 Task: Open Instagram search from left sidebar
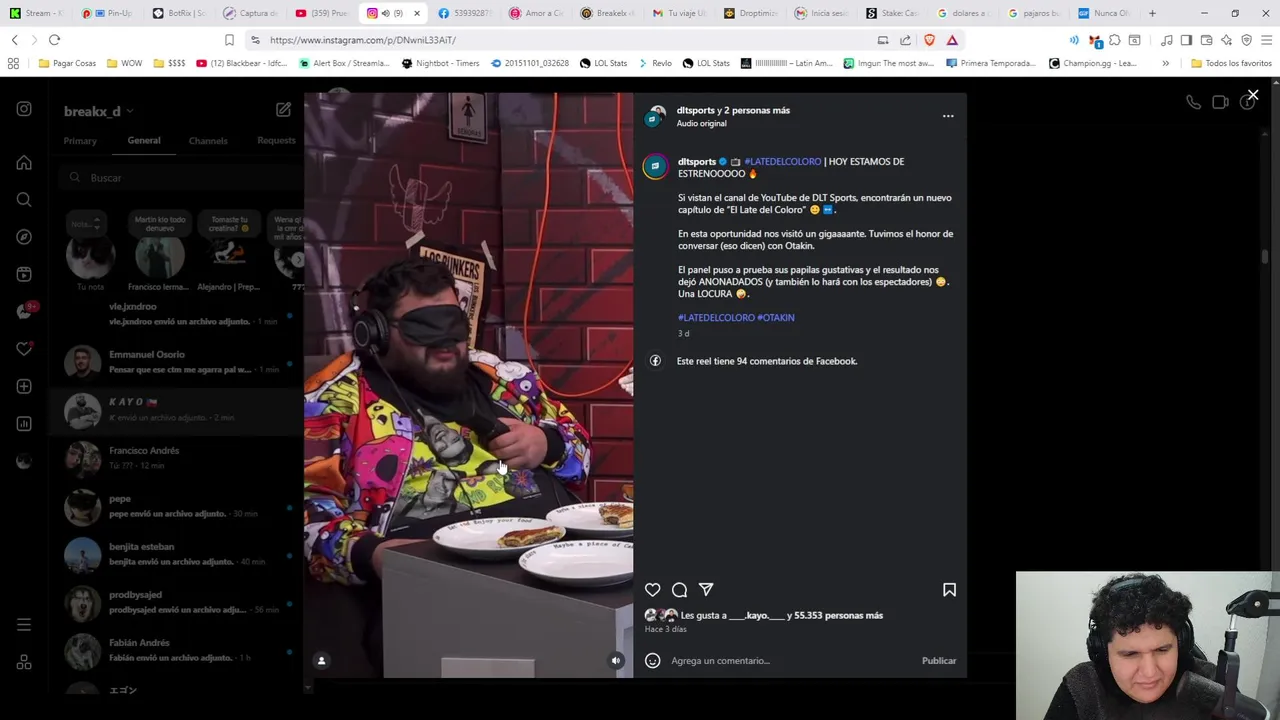click(24, 199)
